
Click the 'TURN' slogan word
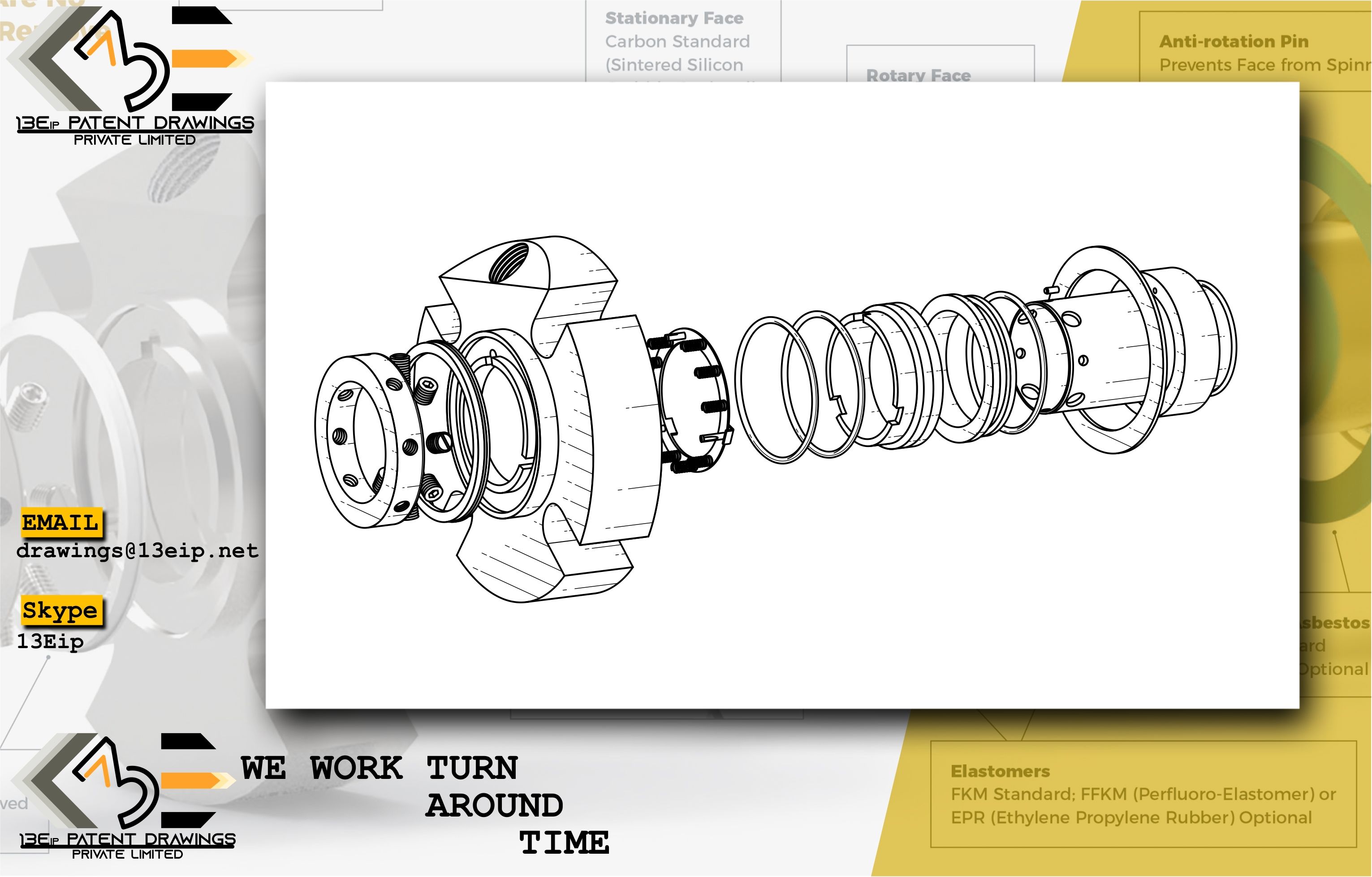tap(472, 768)
